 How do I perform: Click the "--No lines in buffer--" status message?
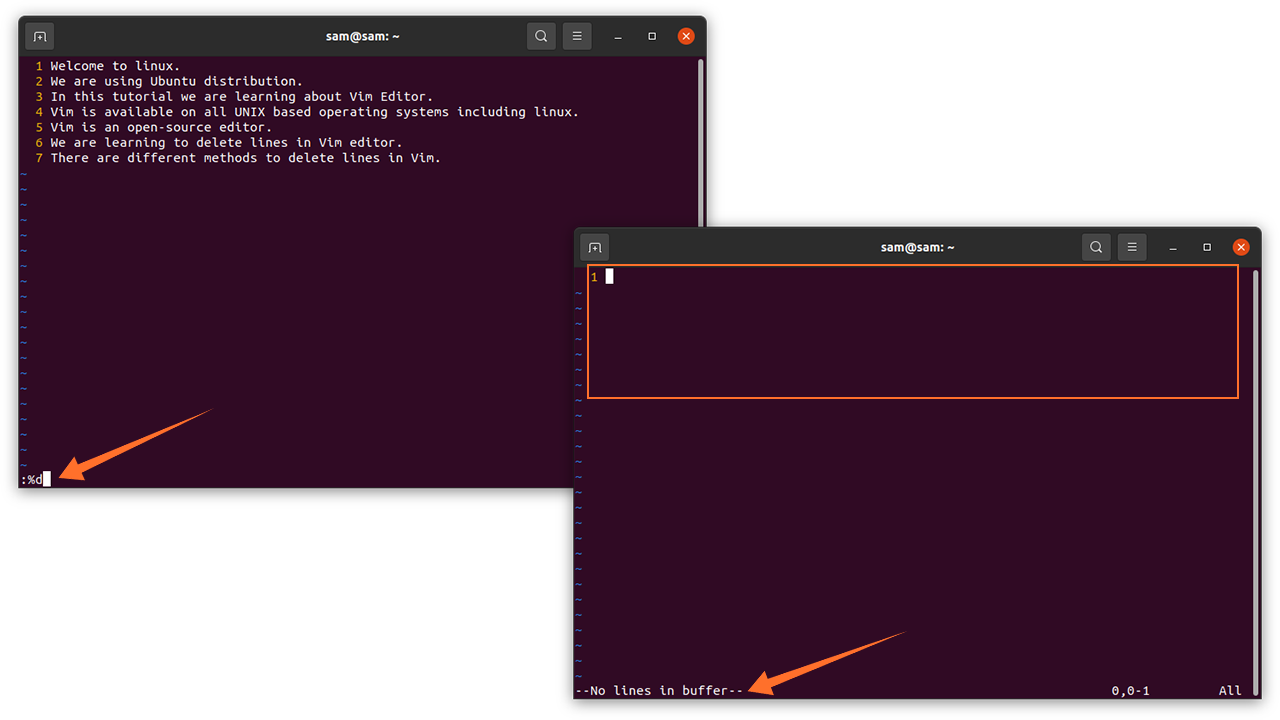(x=659, y=690)
